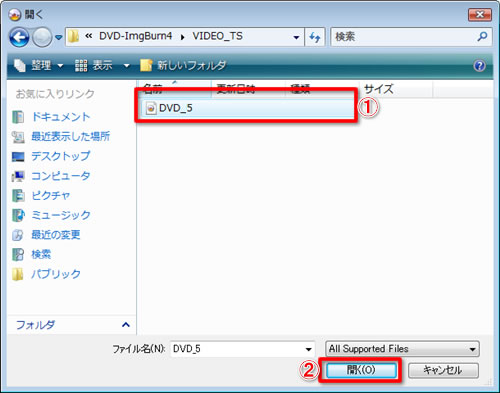
Task: Click the magnifying glass search icon
Action: click(482, 36)
